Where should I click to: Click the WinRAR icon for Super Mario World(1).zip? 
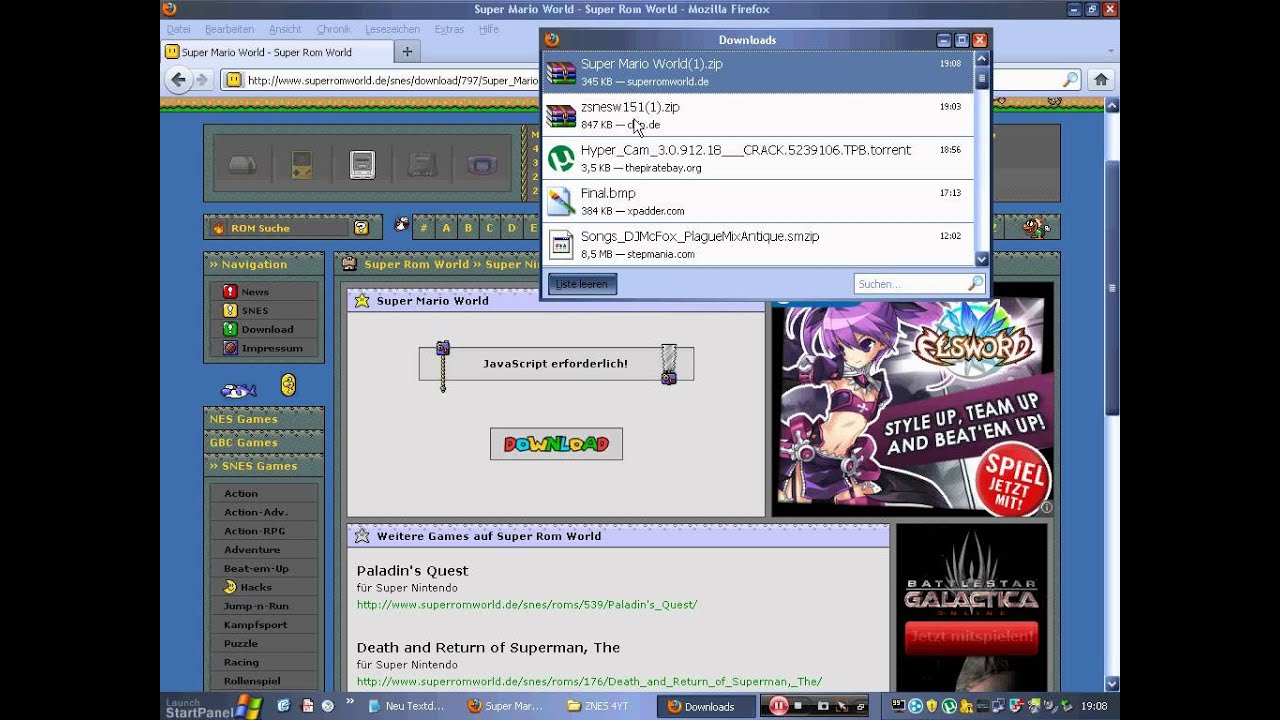(x=561, y=72)
